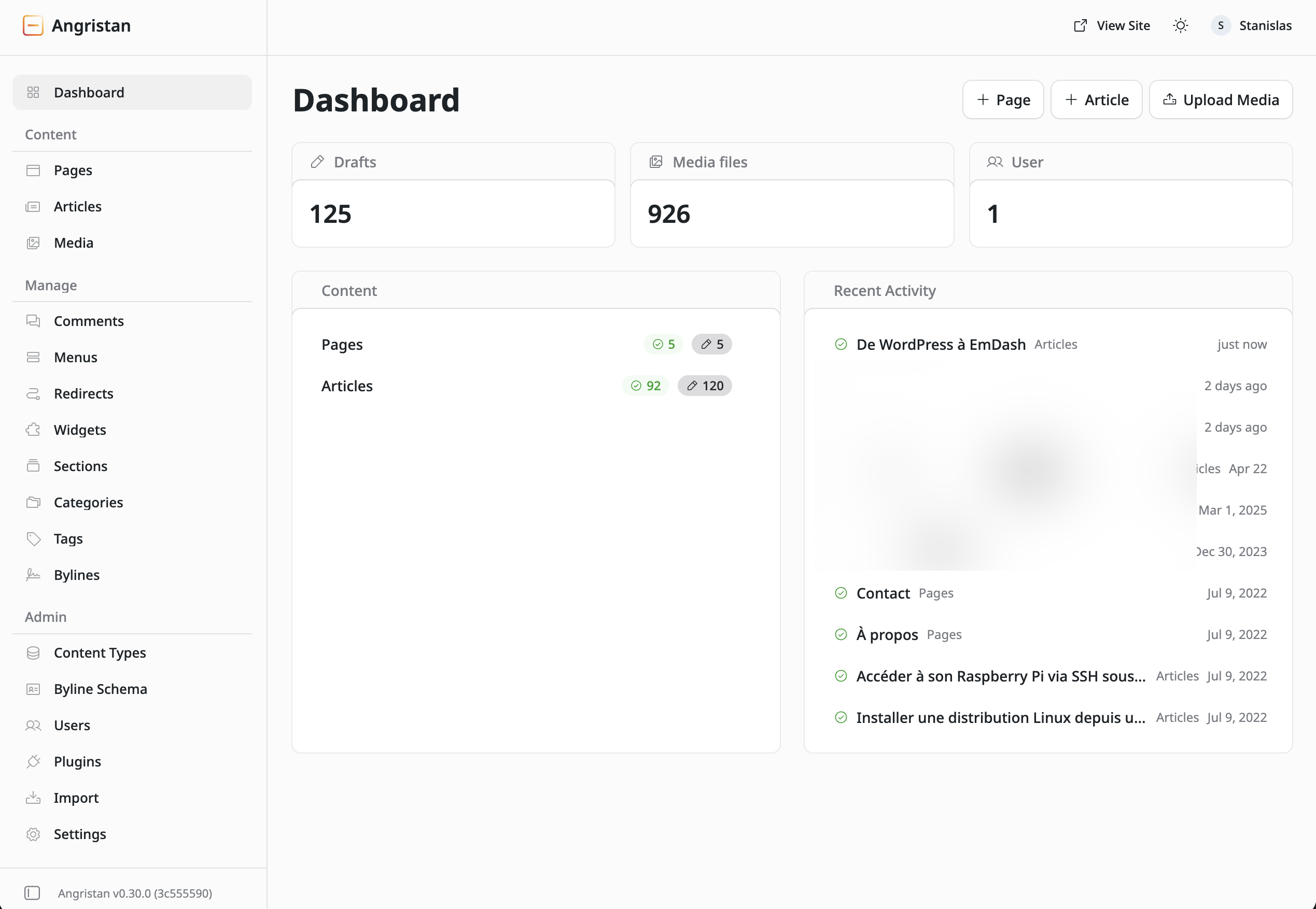The width and height of the screenshot is (1316, 909).
Task: Click the Tags label icon
Action: [x=33, y=539]
